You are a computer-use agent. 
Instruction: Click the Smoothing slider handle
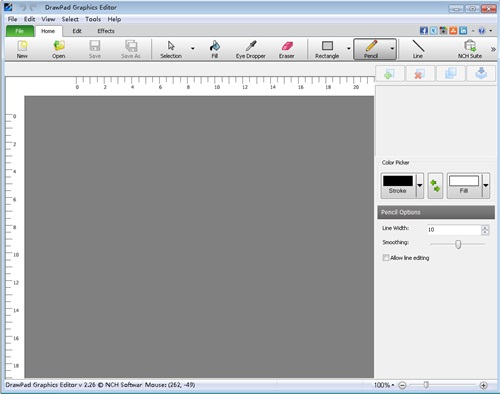click(x=458, y=244)
